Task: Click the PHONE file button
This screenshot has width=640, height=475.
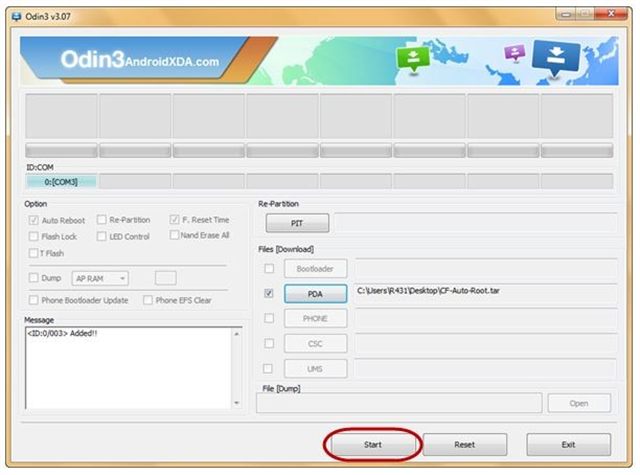Action: click(x=316, y=318)
